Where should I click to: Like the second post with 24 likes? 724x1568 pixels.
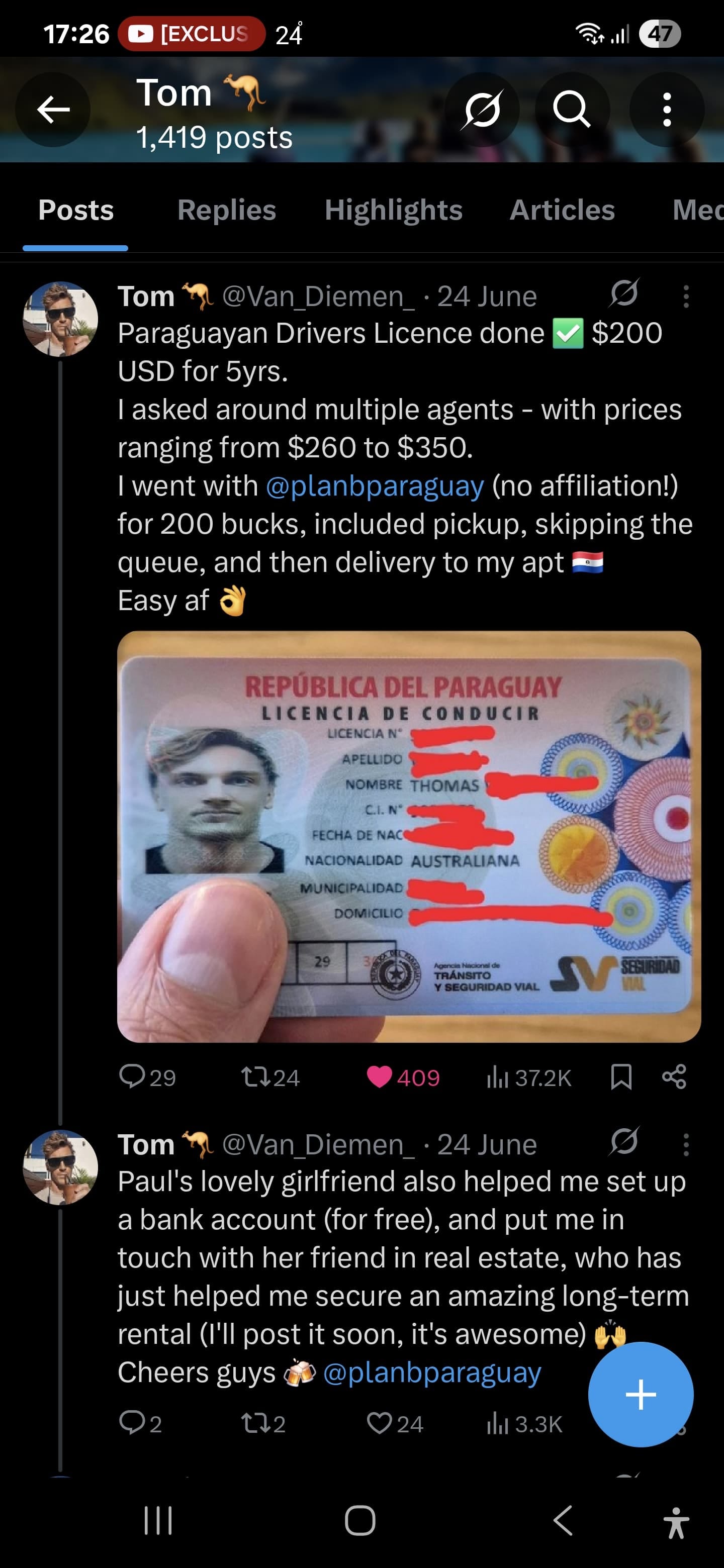395,1423
